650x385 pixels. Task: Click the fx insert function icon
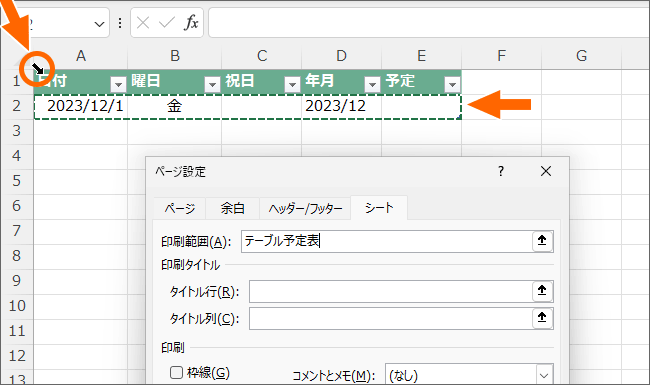191,22
